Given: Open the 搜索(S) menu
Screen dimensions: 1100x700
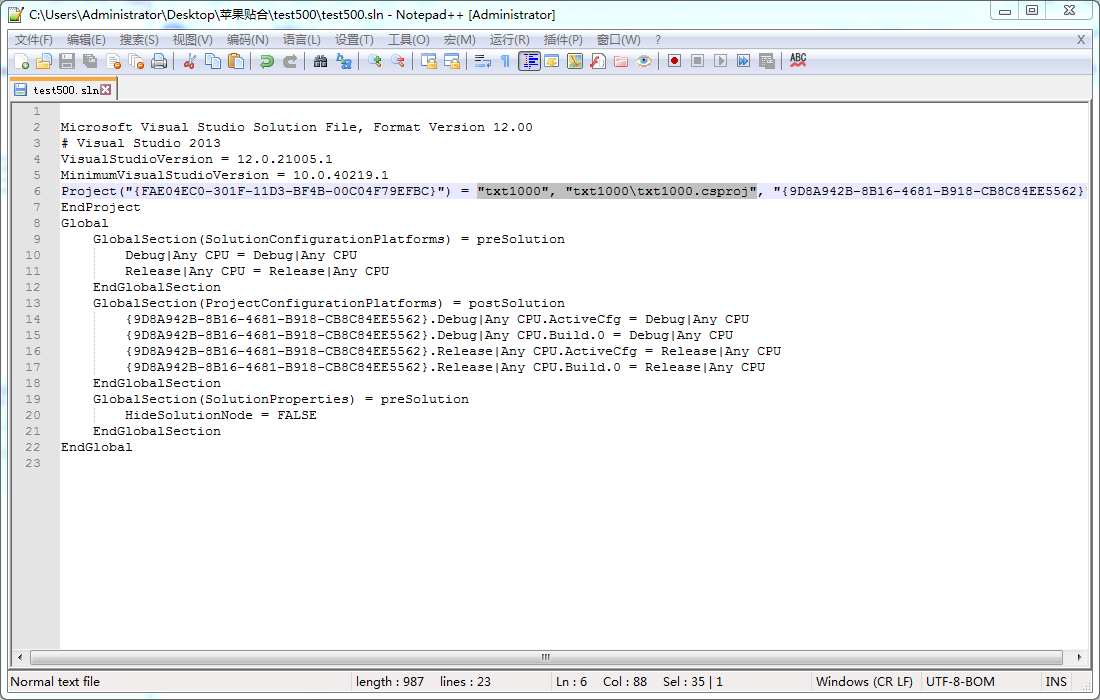Looking at the screenshot, I should point(139,40).
